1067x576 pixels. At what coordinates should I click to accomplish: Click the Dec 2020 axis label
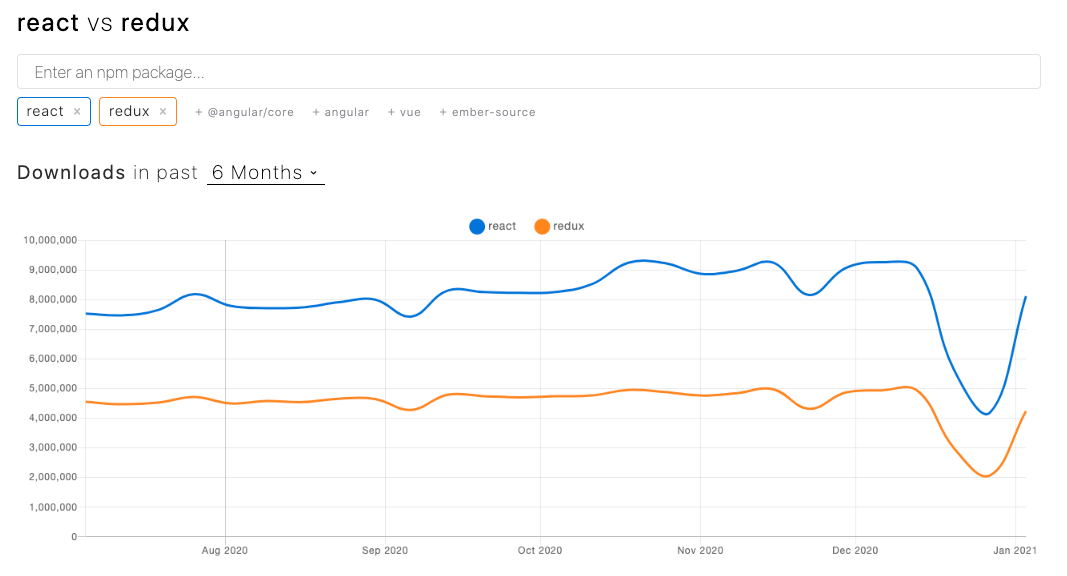pyautogui.click(x=855, y=550)
